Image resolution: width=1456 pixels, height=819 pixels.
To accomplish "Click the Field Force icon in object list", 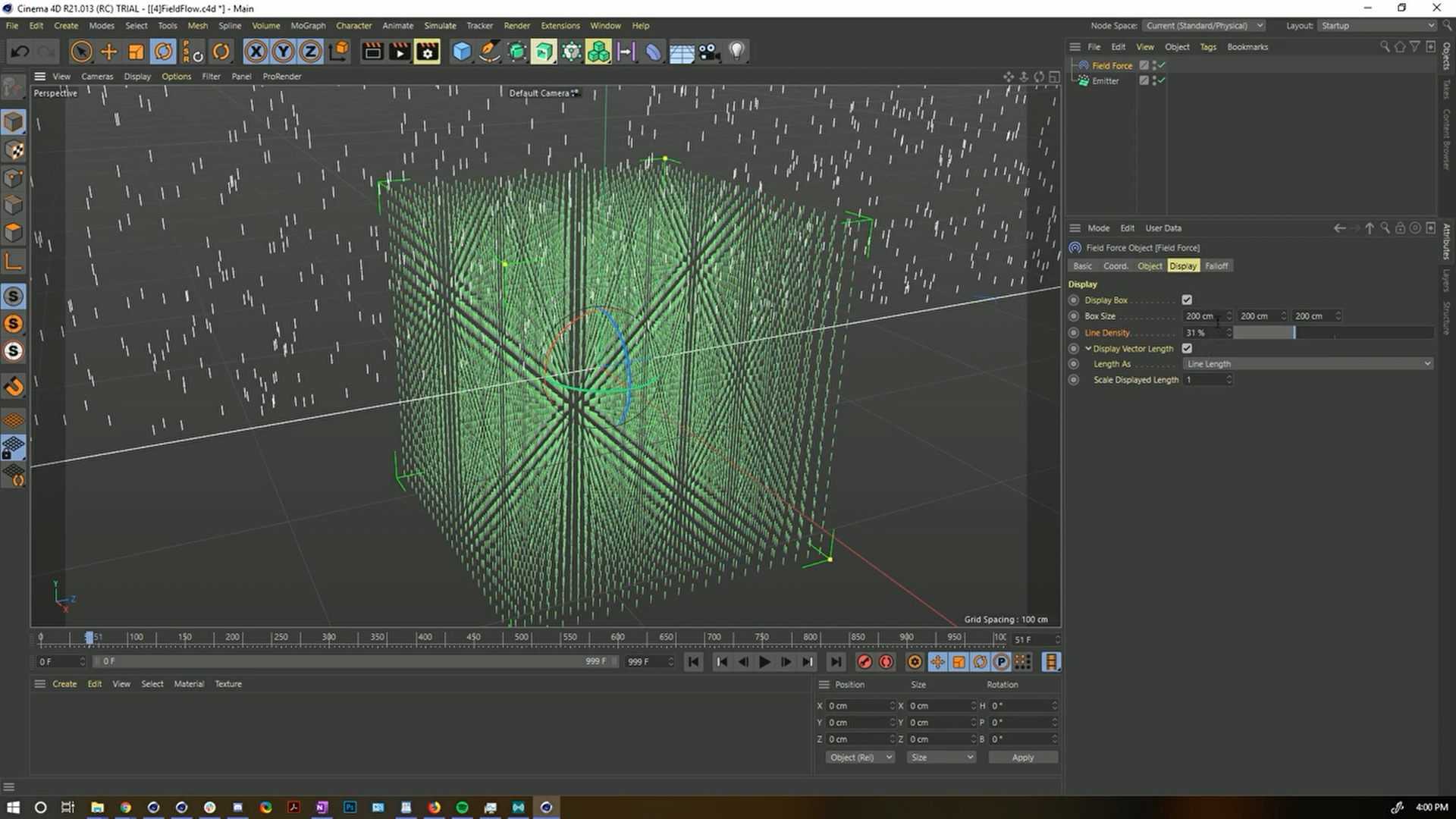I will [x=1084, y=64].
